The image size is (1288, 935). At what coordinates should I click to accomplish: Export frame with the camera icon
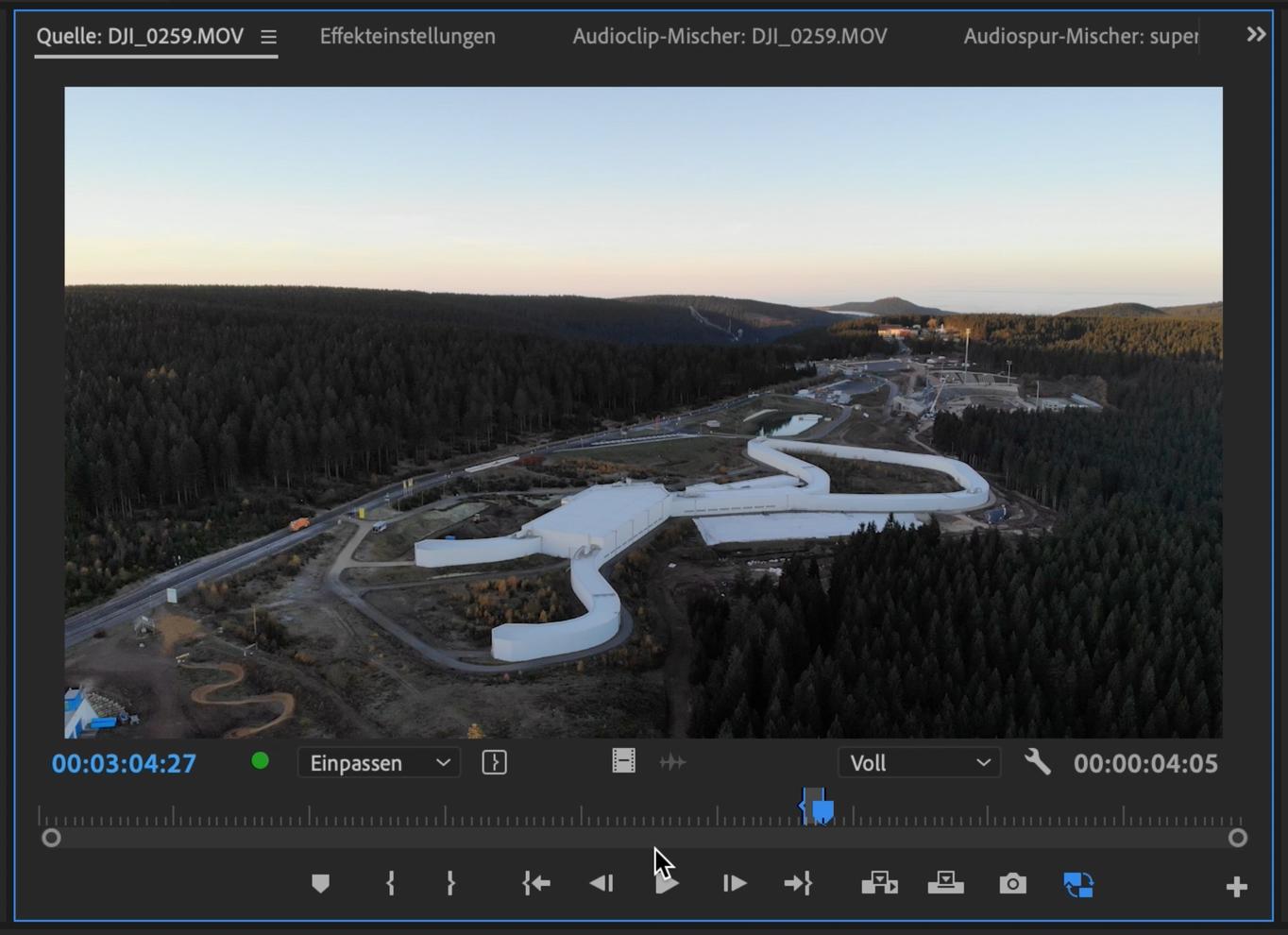[1012, 884]
